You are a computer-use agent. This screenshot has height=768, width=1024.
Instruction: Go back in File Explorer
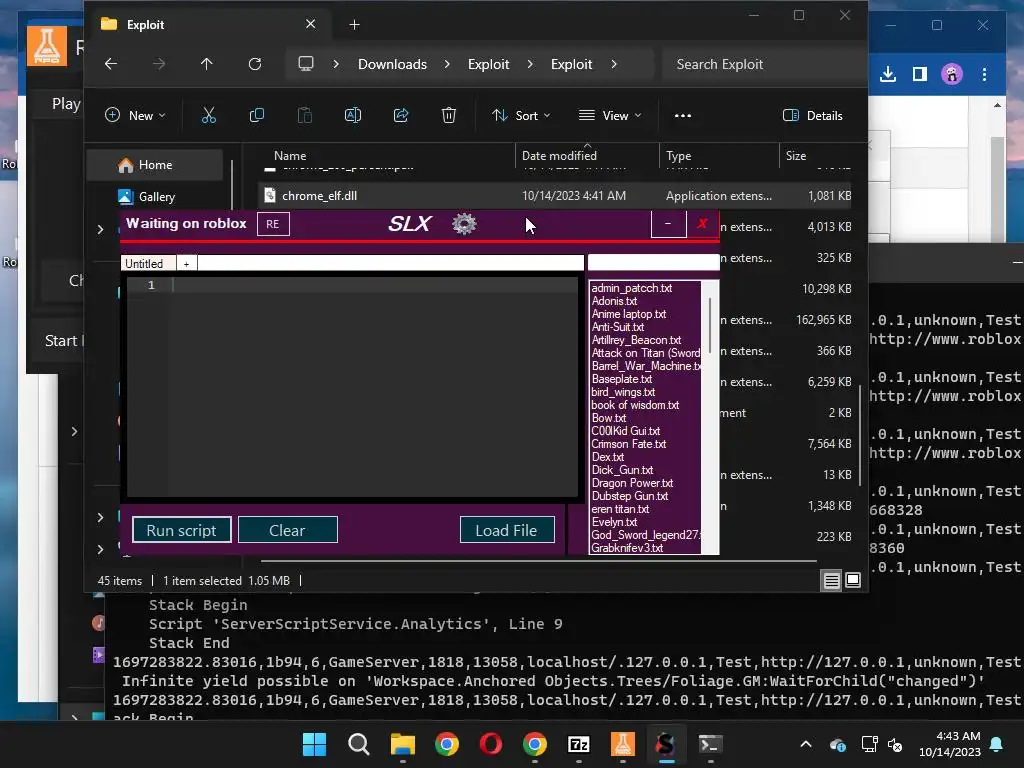[111, 64]
